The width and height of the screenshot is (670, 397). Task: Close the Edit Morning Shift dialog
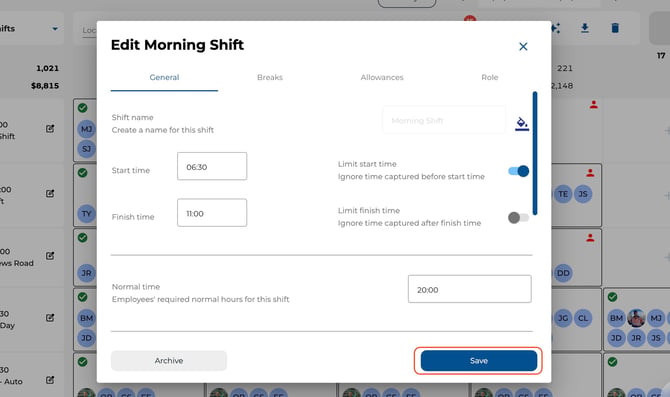click(523, 47)
